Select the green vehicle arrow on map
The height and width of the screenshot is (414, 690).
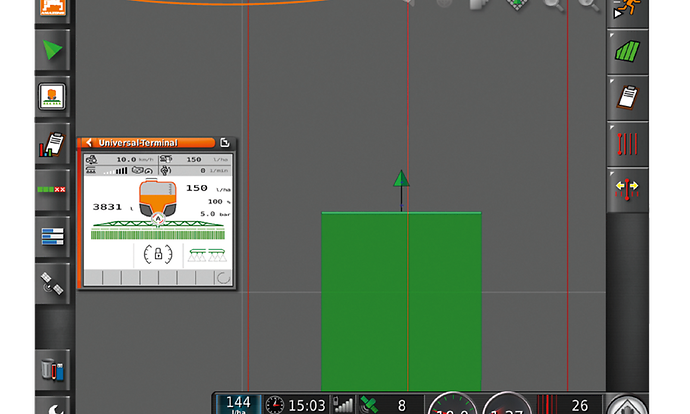point(401,179)
